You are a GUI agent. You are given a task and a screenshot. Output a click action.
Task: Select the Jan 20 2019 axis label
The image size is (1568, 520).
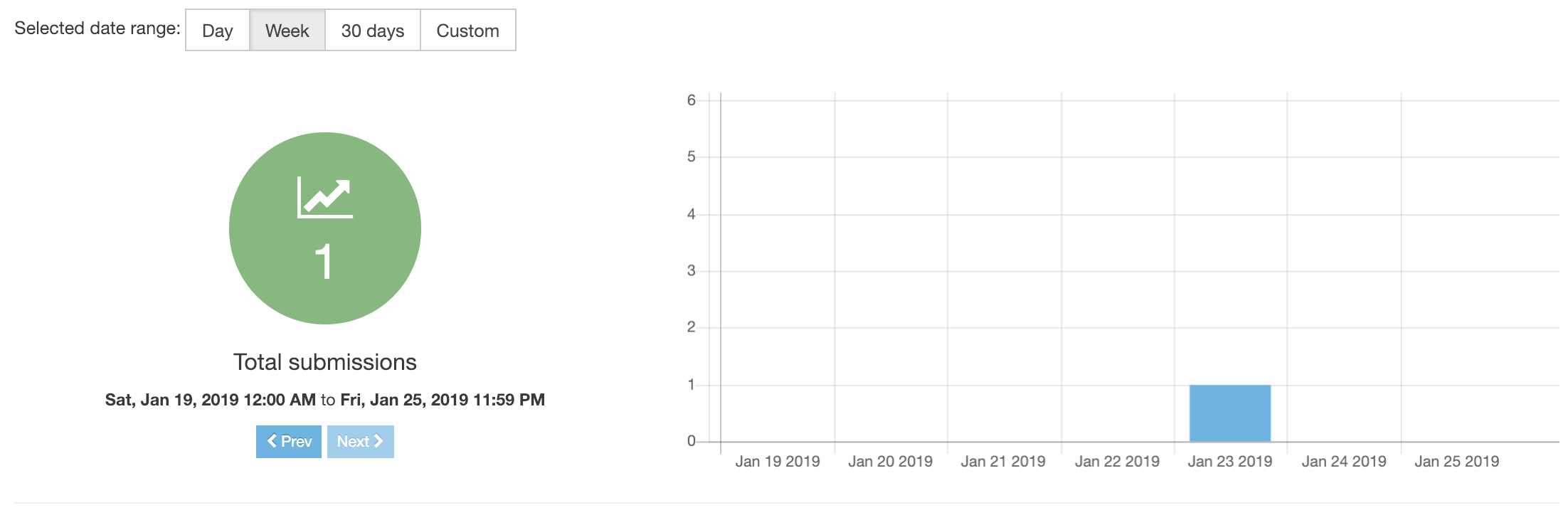coord(891,462)
